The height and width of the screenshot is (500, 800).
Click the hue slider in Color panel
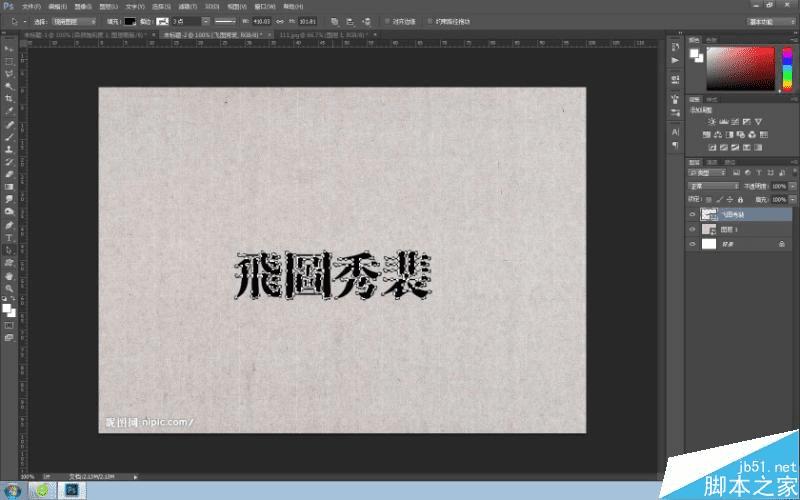tap(787, 68)
